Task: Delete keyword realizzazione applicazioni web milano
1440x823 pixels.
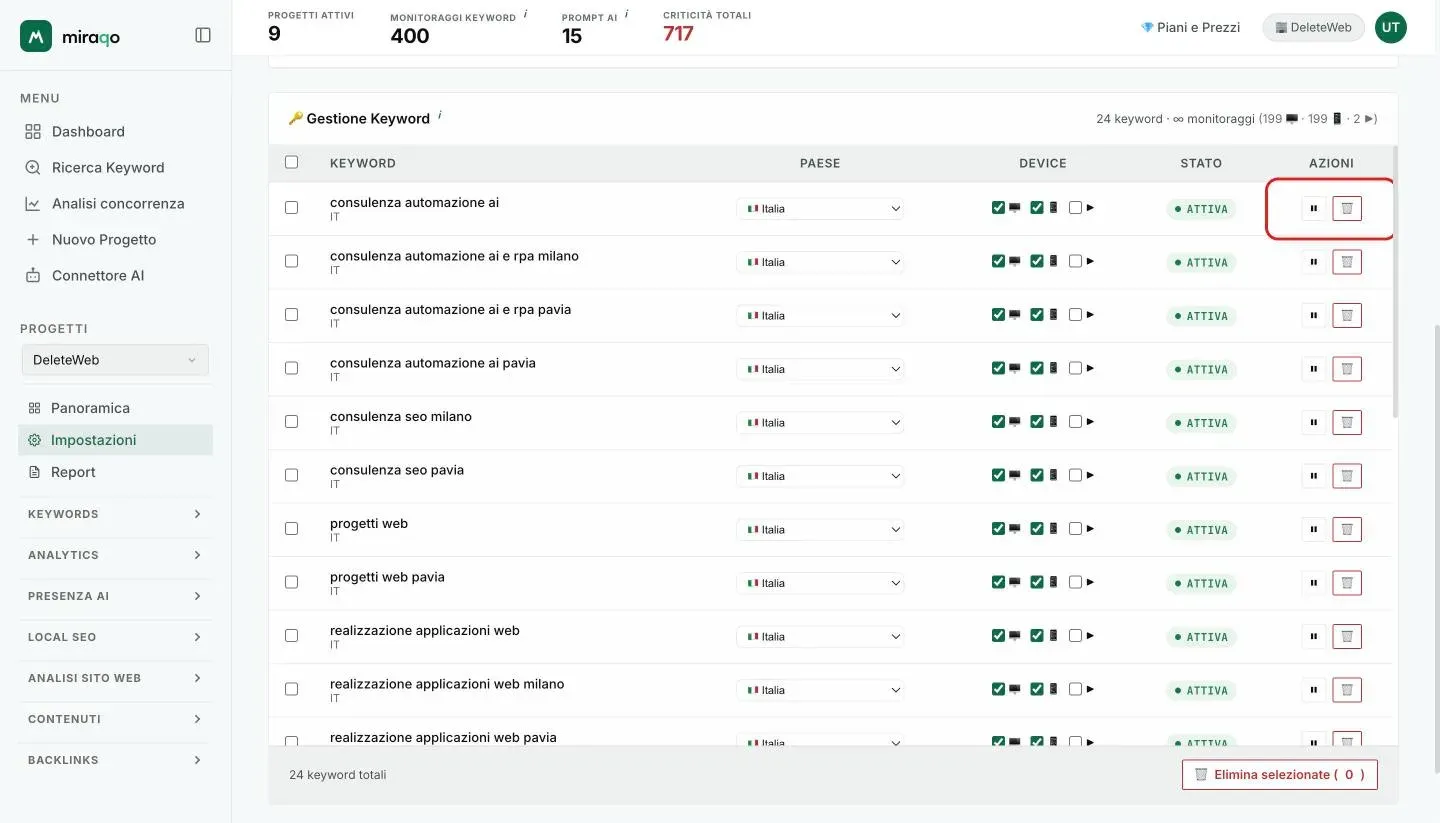Action: pyautogui.click(x=1347, y=690)
